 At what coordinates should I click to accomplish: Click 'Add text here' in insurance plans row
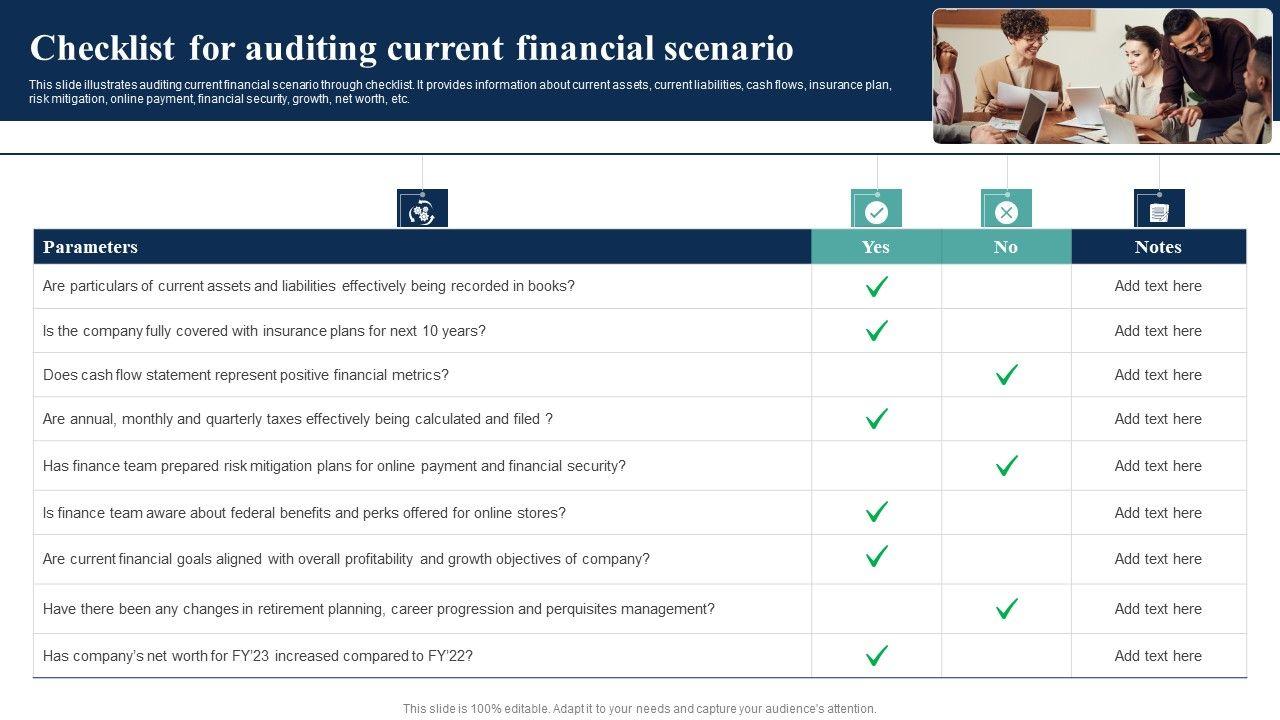[x=1158, y=331]
